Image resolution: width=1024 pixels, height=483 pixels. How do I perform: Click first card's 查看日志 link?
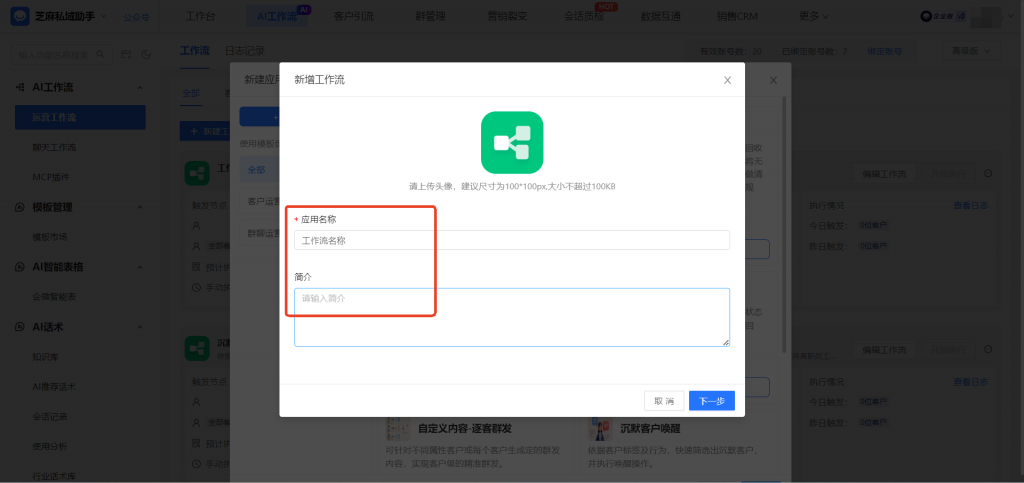(x=970, y=205)
